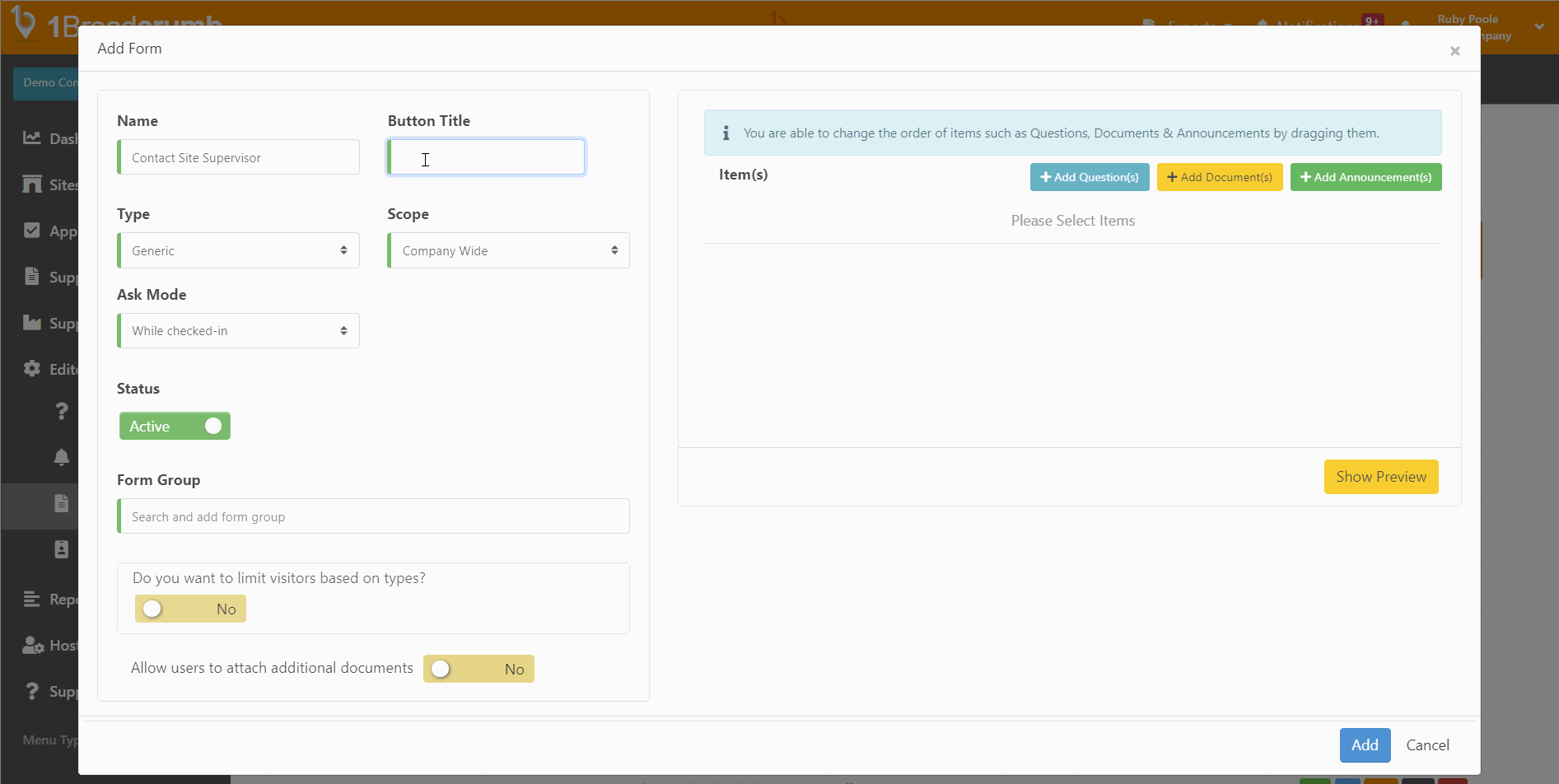Click the Add Document(s) button
The height and width of the screenshot is (784, 1559).
[1219, 177]
